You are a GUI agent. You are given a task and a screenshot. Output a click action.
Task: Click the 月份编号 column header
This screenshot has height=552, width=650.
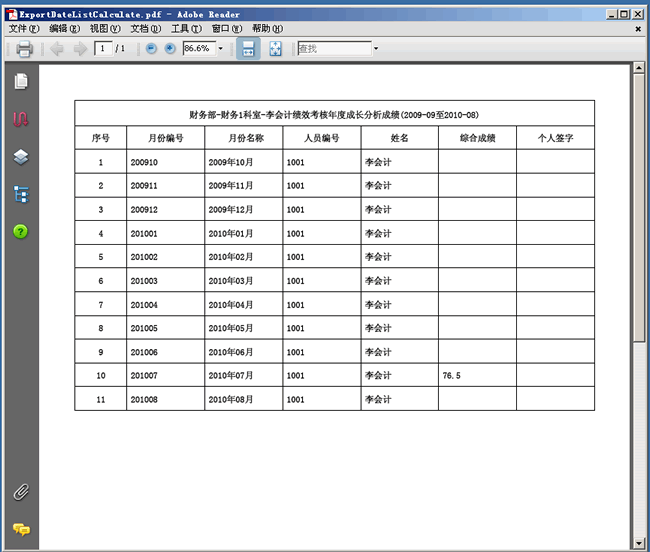click(165, 138)
